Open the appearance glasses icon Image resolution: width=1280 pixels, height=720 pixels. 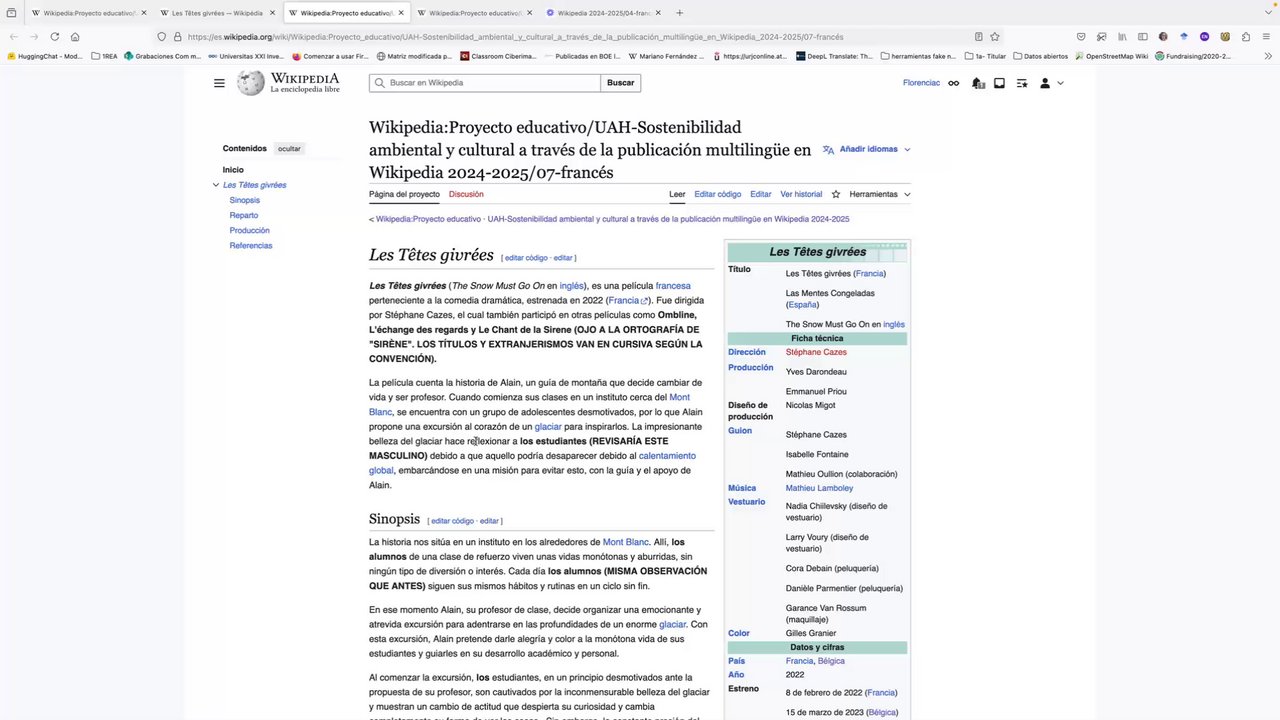pyautogui.click(x=954, y=83)
